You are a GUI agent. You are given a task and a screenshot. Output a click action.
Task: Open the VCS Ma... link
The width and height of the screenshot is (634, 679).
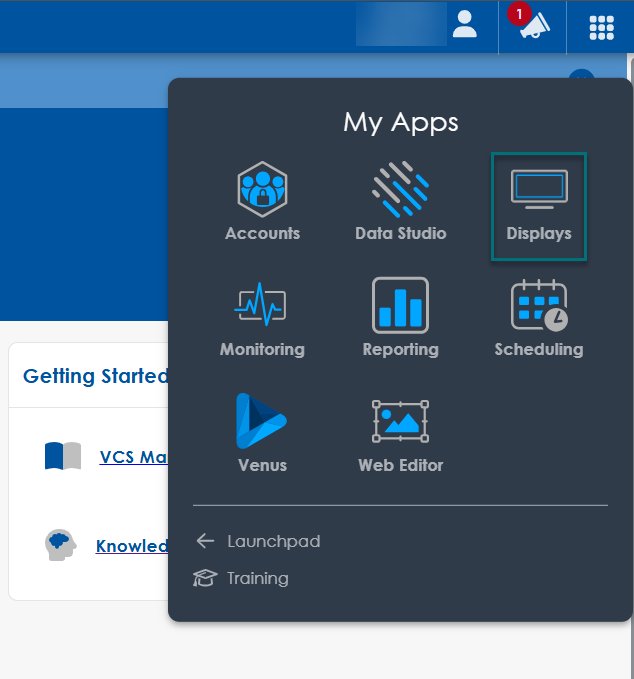(133, 457)
